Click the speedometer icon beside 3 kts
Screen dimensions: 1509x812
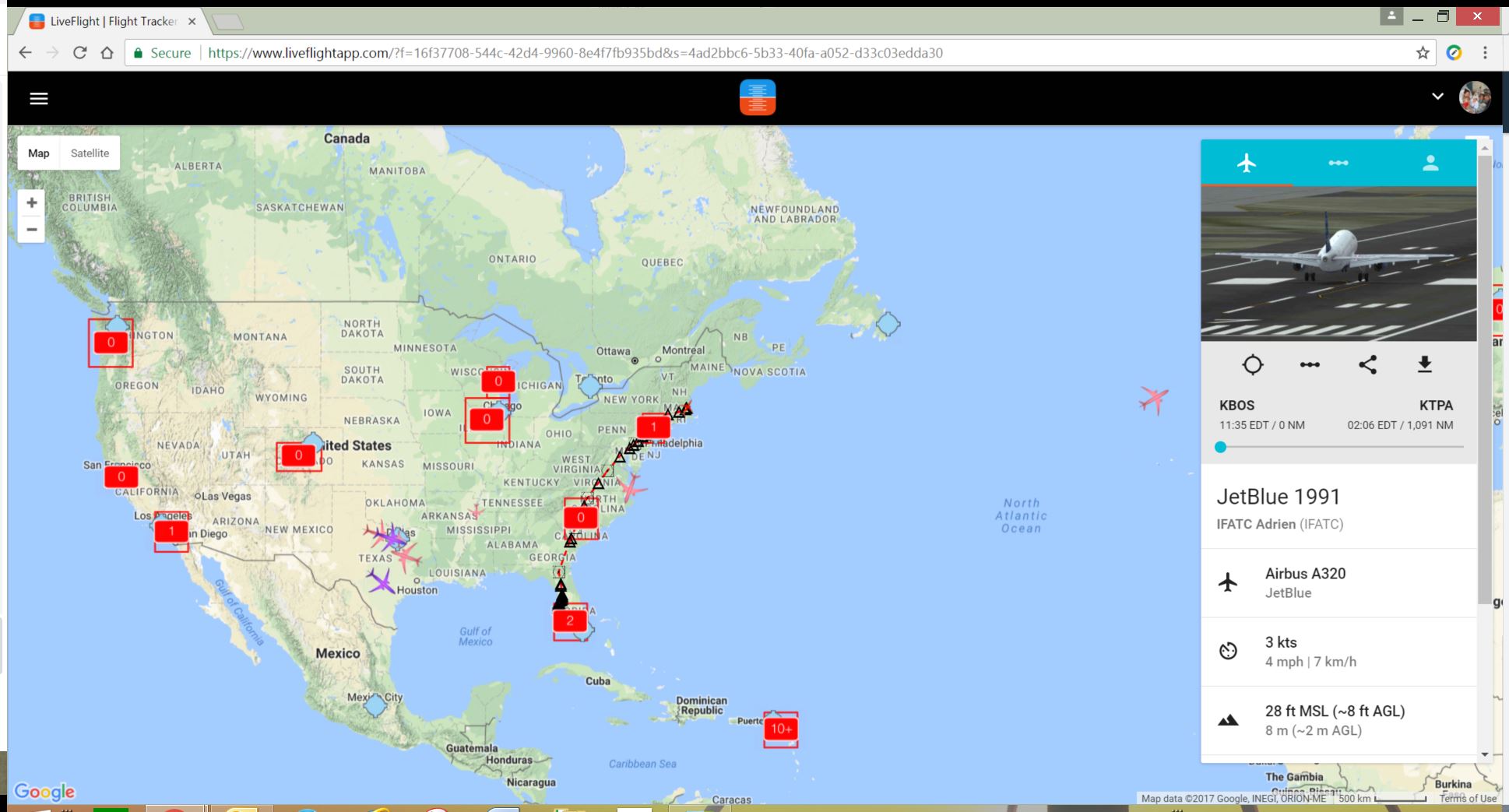pos(1228,651)
